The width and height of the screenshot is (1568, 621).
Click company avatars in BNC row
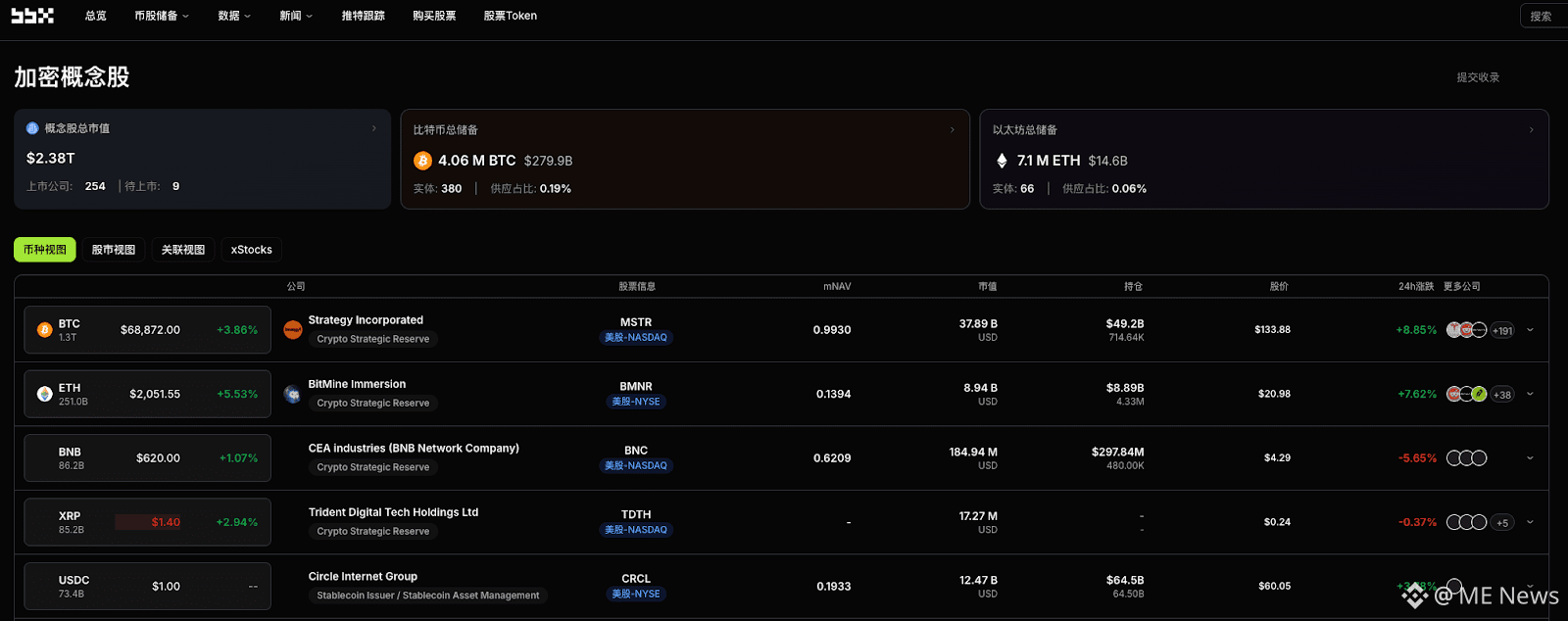(x=1467, y=458)
